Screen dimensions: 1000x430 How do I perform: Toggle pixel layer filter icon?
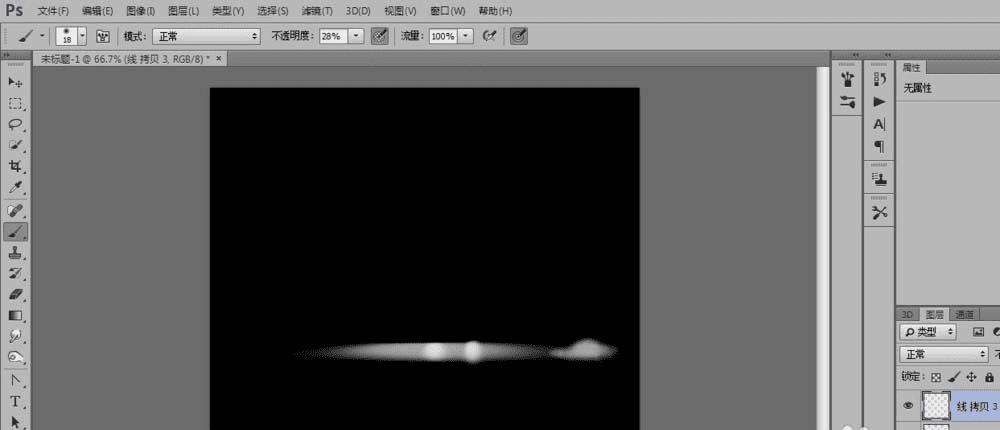tap(978, 332)
